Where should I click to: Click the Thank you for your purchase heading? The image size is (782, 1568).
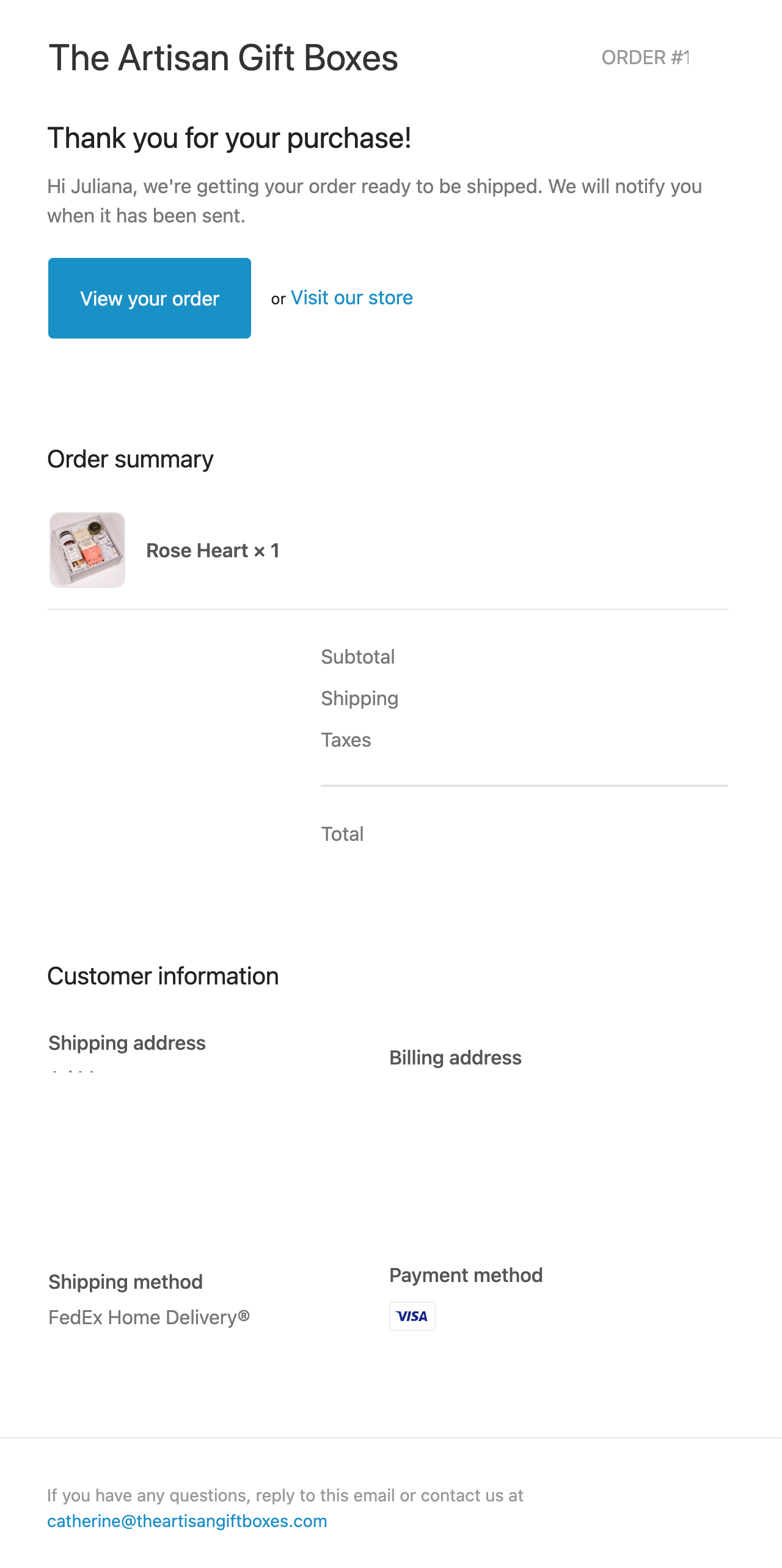point(229,138)
